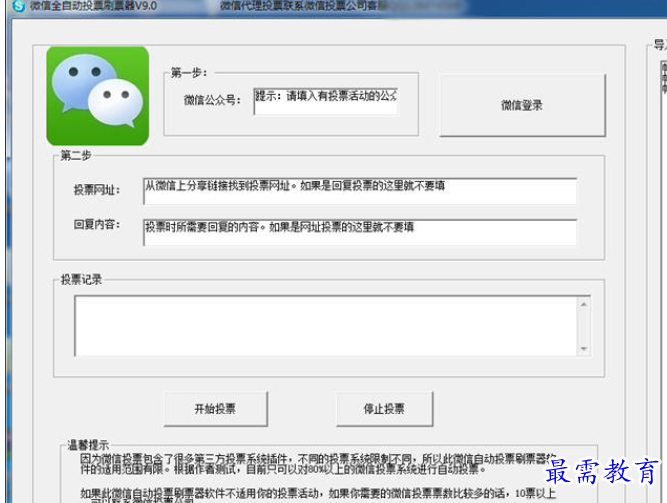667x503 pixels.
Task: Focus the 投票网址 input field
Action: tap(360, 191)
